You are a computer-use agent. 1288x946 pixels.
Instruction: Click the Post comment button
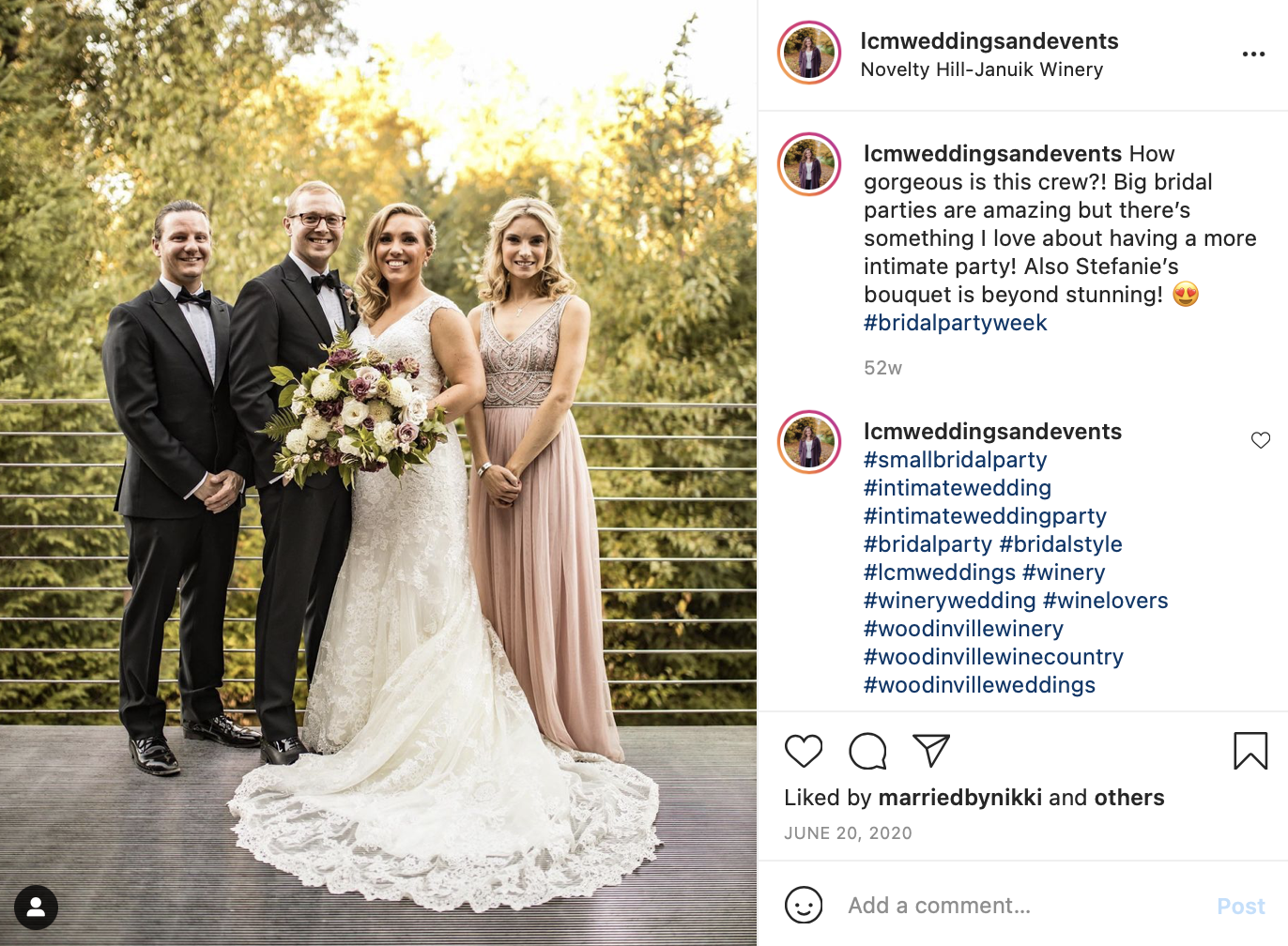pyautogui.click(x=1241, y=907)
